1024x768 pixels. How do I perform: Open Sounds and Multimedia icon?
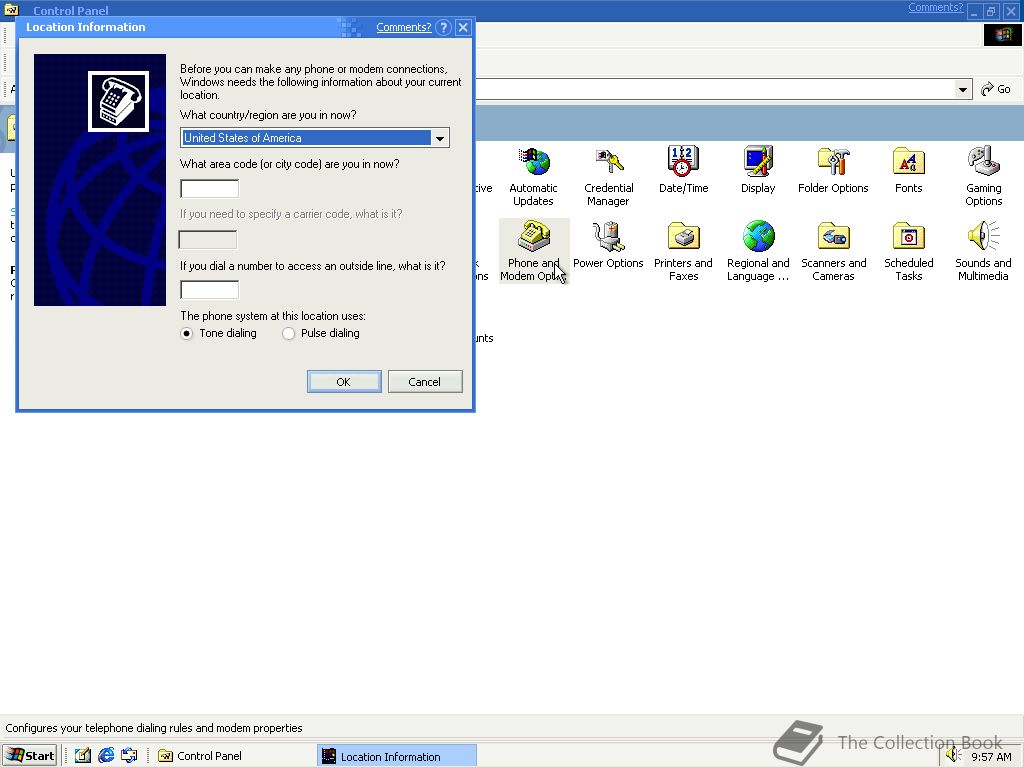(984, 251)
